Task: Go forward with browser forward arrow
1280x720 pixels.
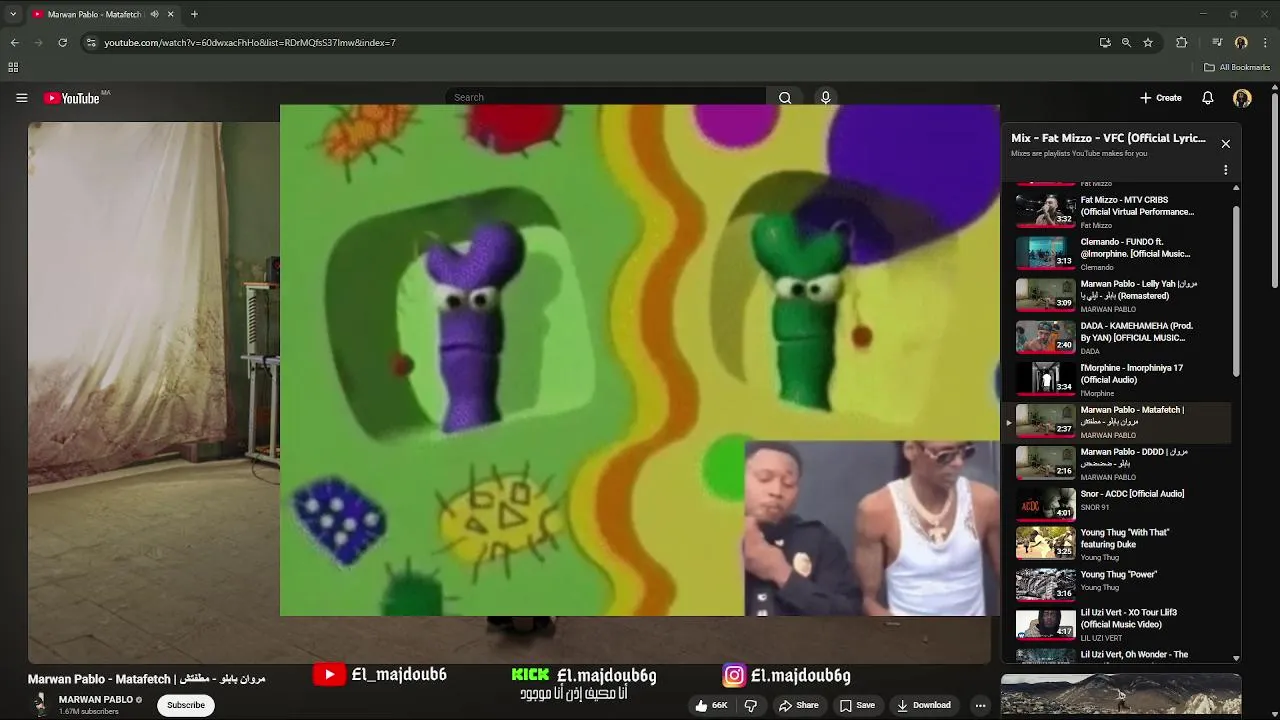Action: [38, 43]
